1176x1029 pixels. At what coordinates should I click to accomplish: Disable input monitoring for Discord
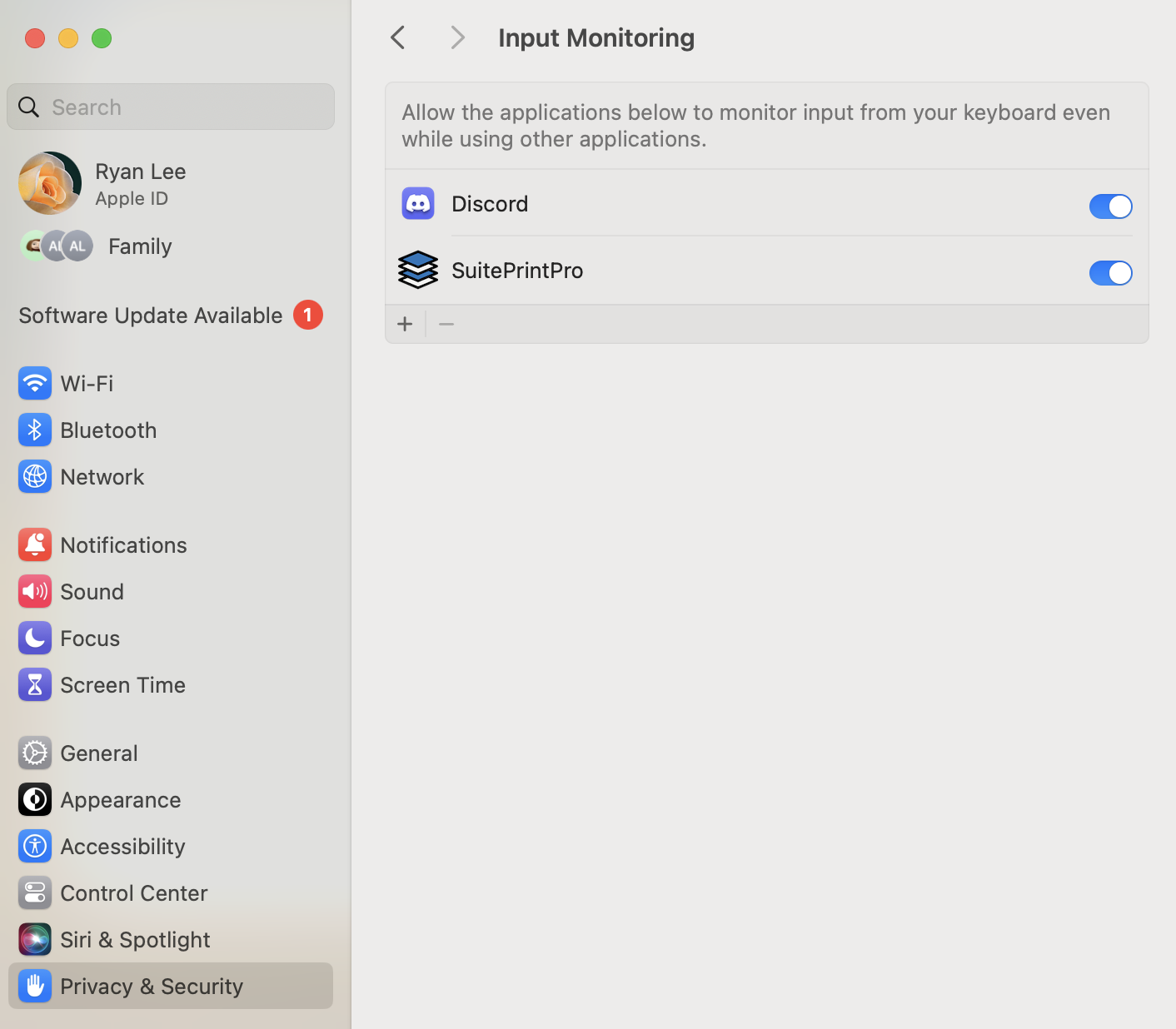click(x=1110, y=206)
